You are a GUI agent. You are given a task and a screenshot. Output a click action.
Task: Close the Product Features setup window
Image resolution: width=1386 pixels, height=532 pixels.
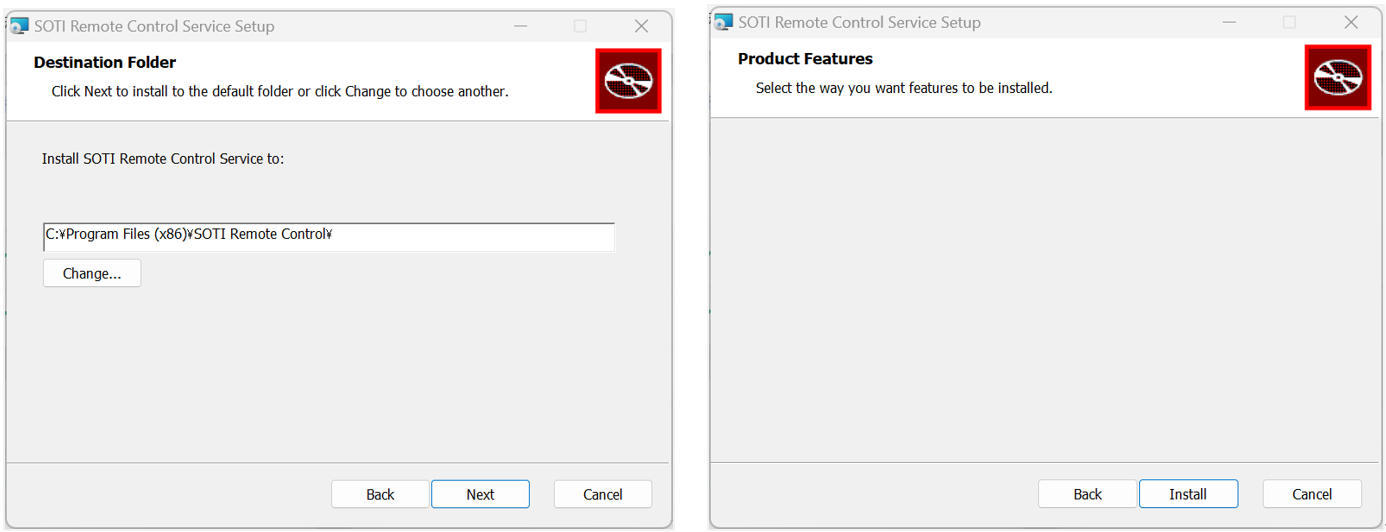(1351, 22)
